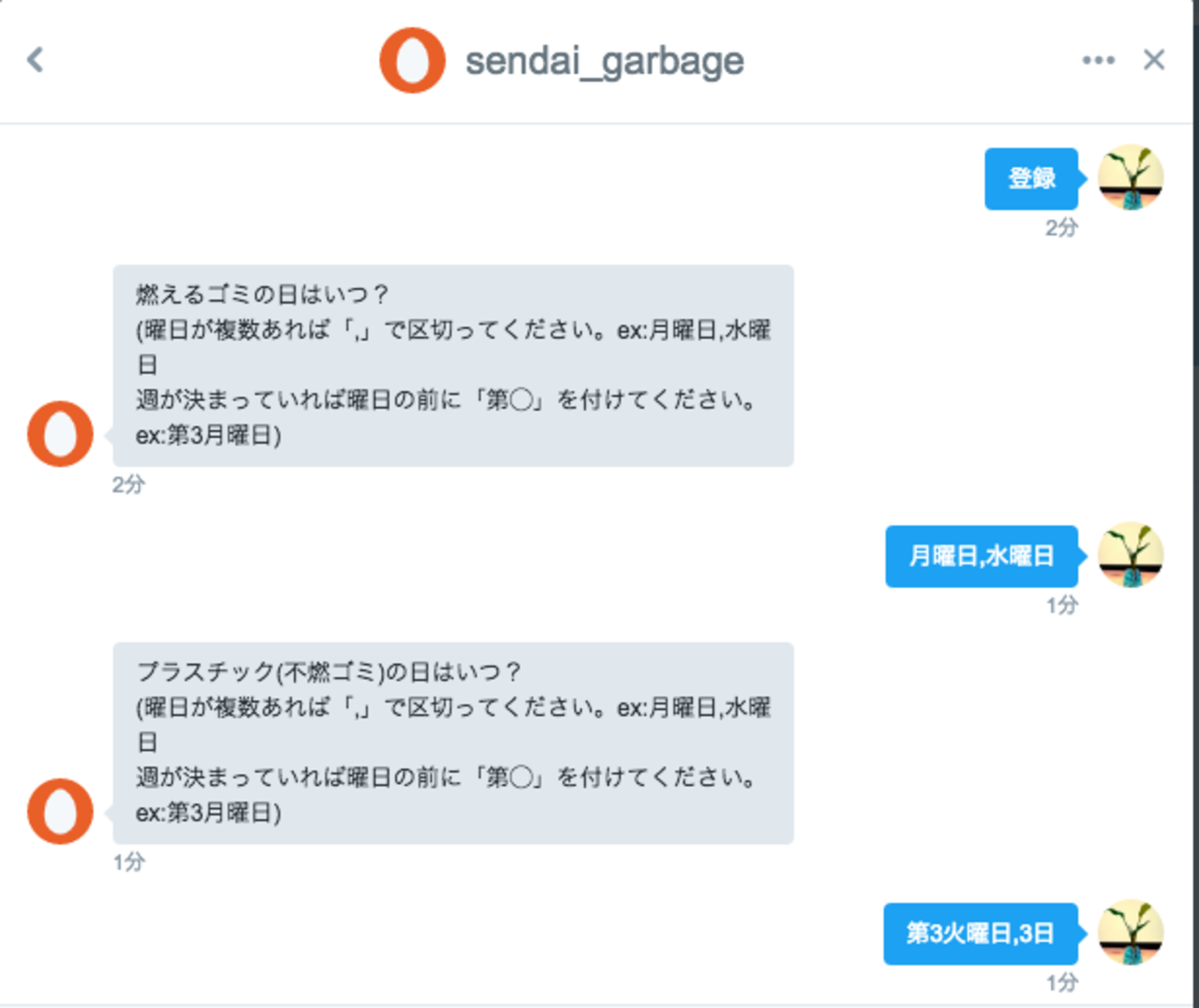The width and height of the screenshot is (1199, 1008).
Task: Close the sendai_garbage conversation
Action: (1153, 60)
